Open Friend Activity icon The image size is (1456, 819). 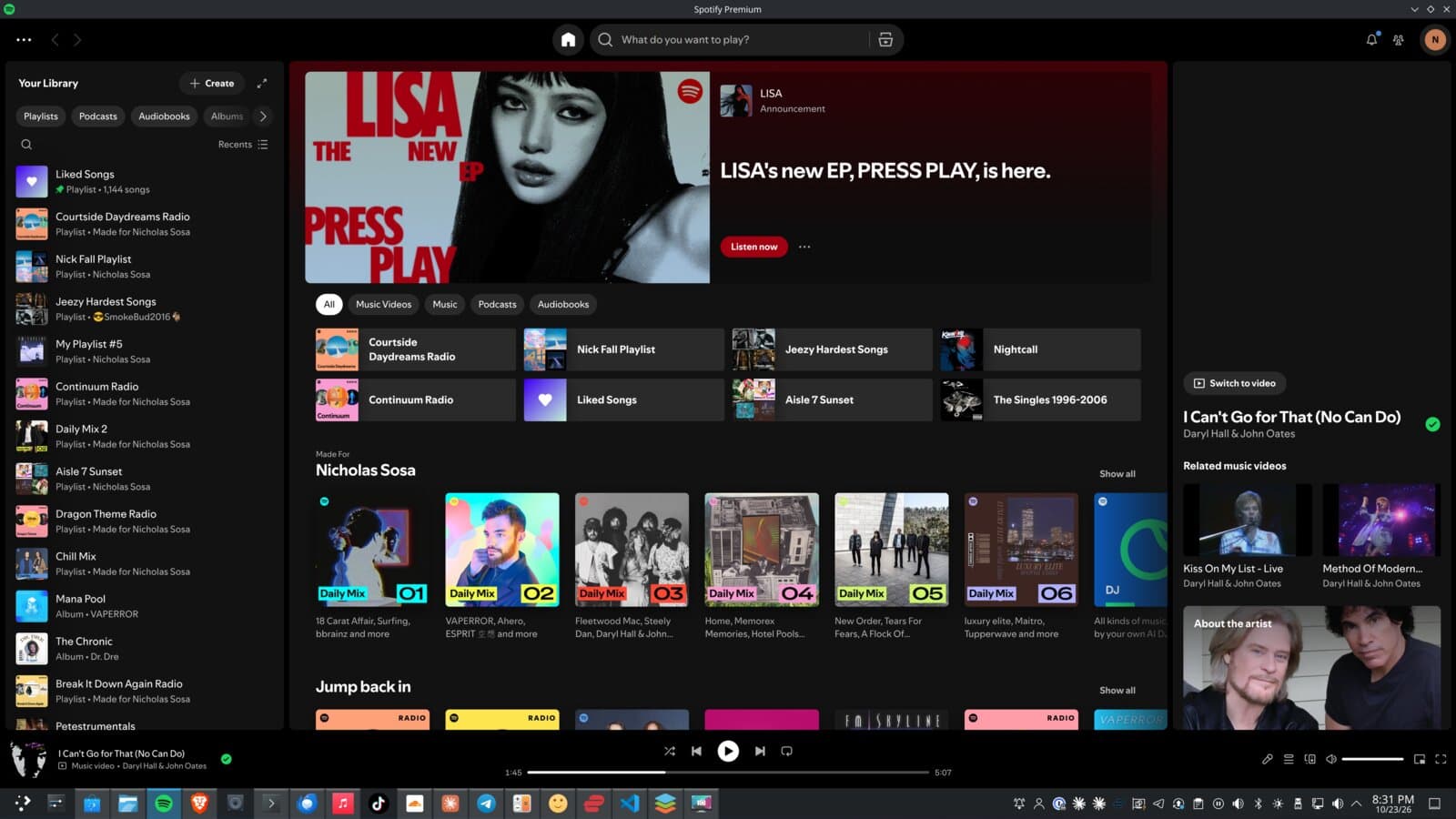click(x=1399, y=39)
